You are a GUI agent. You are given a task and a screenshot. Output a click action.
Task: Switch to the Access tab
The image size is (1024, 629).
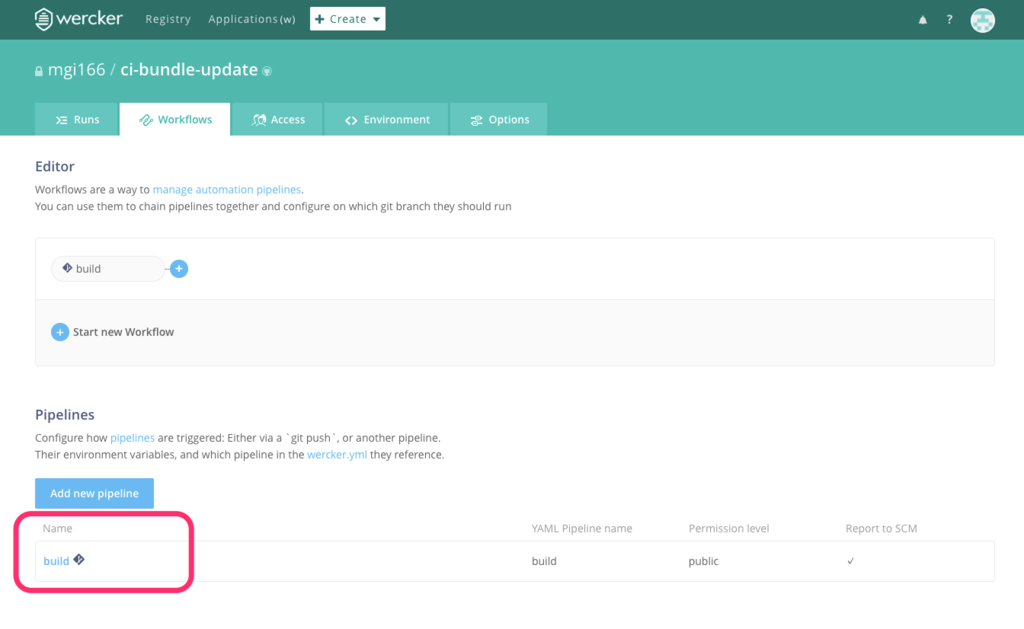278,120
